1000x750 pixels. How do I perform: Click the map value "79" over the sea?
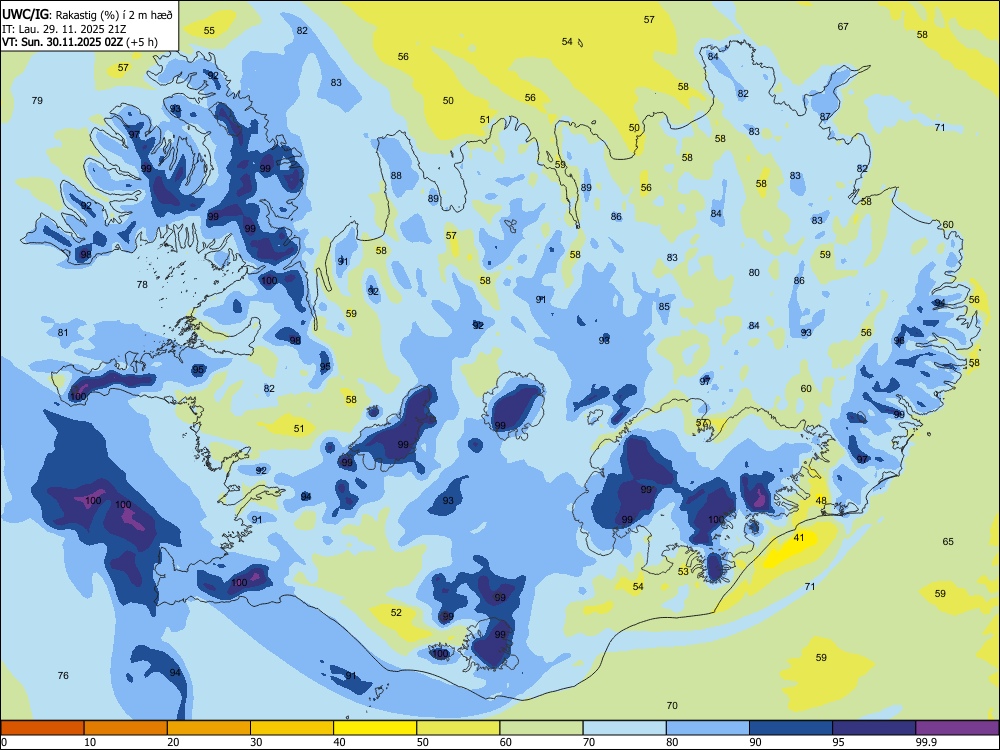point(37,101)
